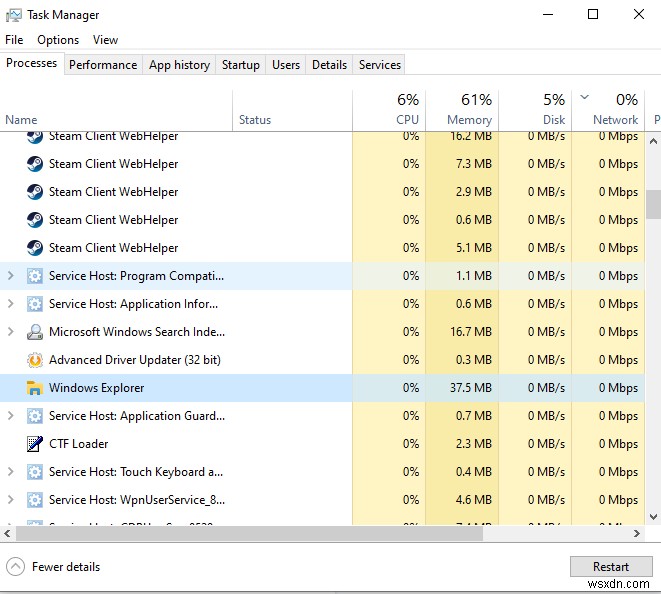Sort by the Status column header
The height and width of the screenshot is (594, 661).
[x=292, y=110]
